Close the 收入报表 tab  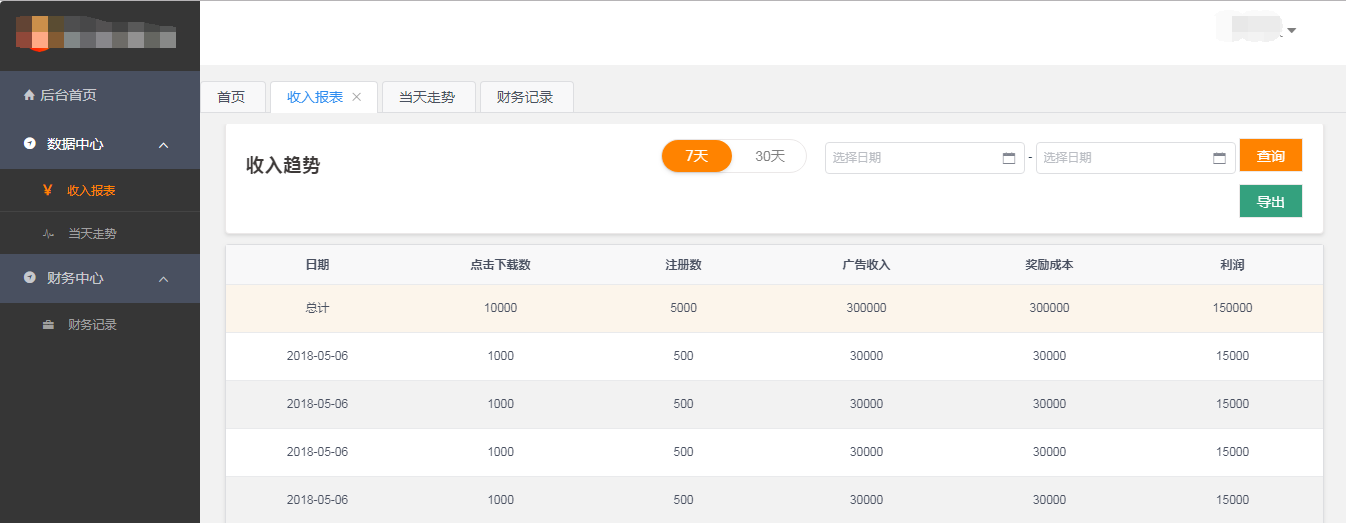coord(357,97)
